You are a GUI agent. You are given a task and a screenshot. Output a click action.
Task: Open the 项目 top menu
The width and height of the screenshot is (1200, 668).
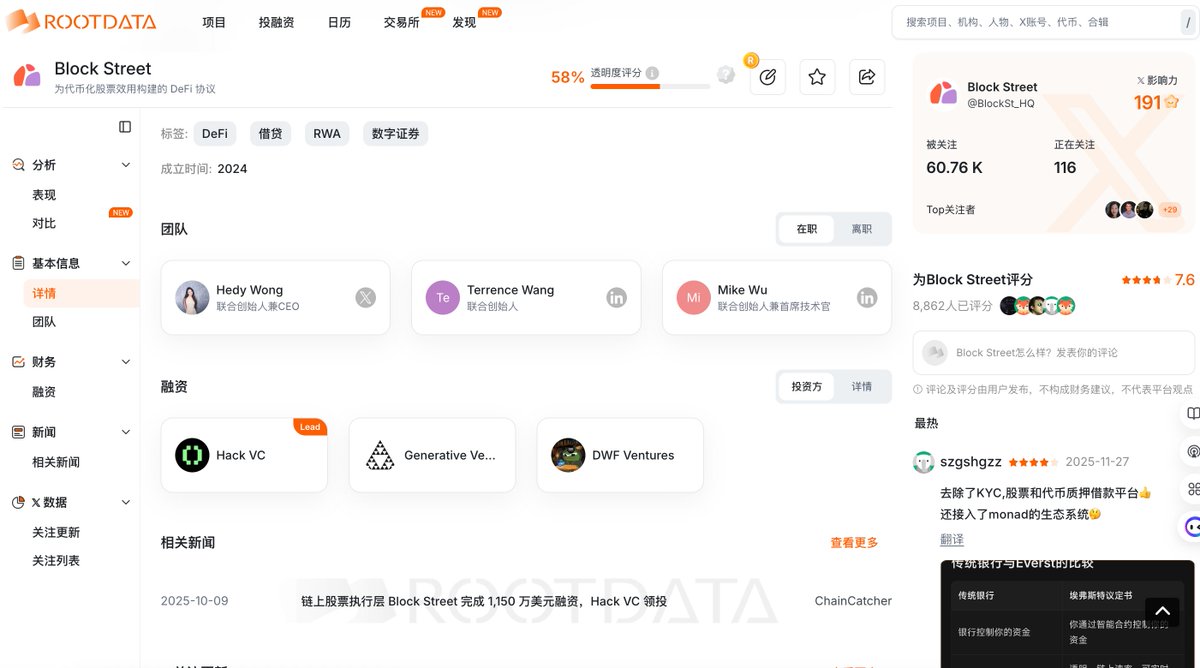pos(214,22)
